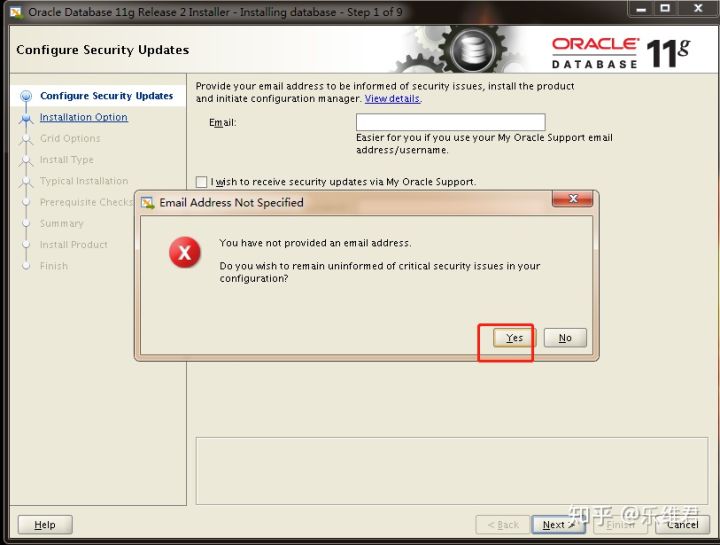
Task: Click the Install Type step
Action: tap(67, 159)
